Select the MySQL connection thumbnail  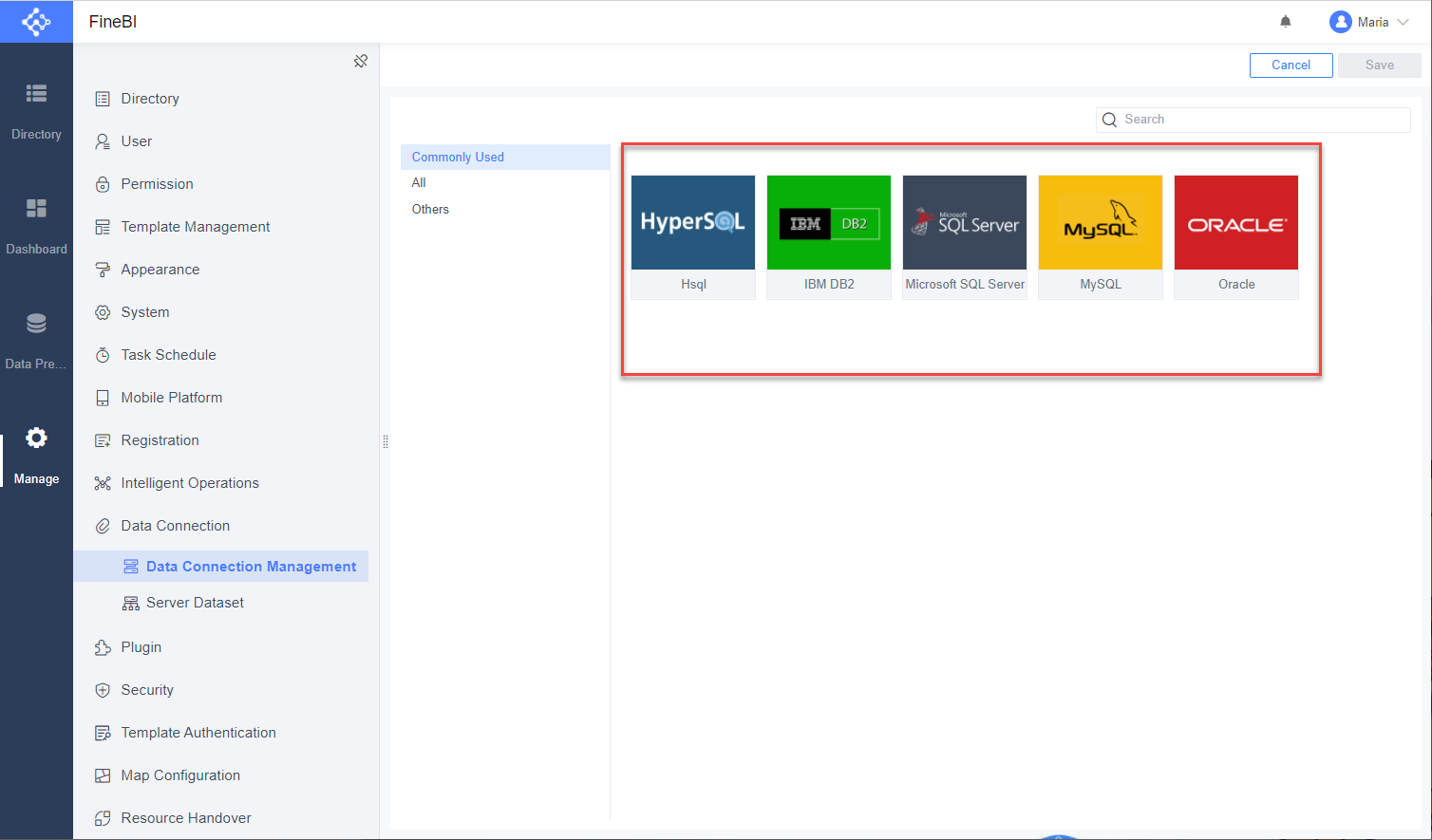[1100, 222]
